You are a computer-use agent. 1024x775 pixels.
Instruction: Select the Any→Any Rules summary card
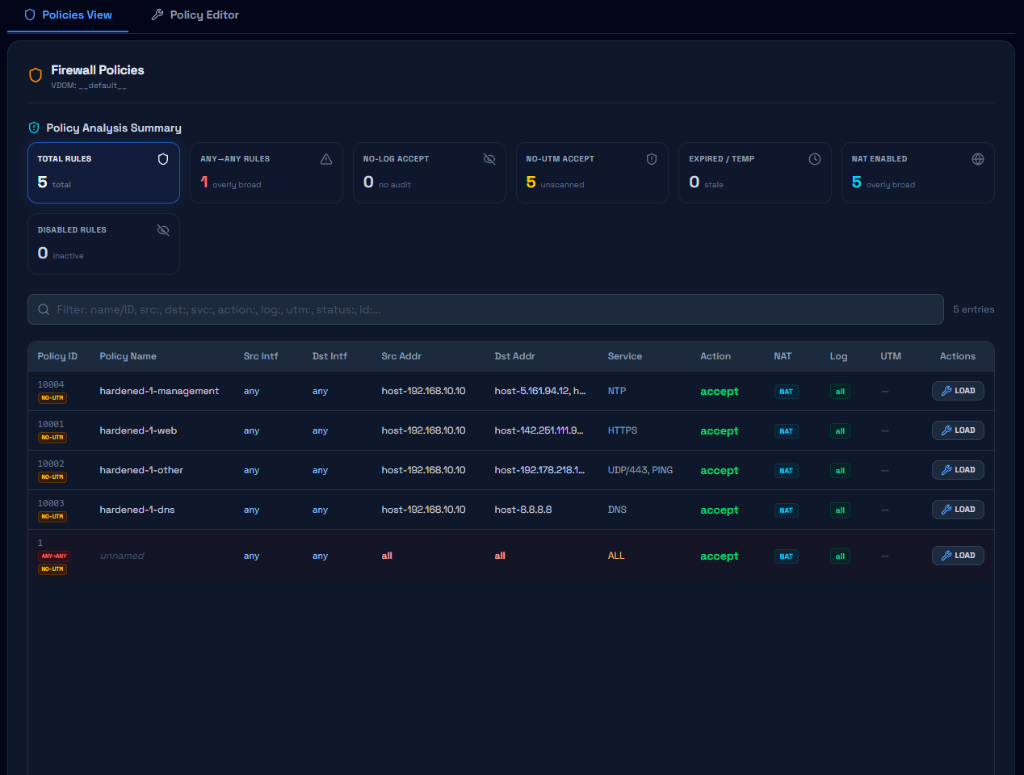[x=266, y=173]
